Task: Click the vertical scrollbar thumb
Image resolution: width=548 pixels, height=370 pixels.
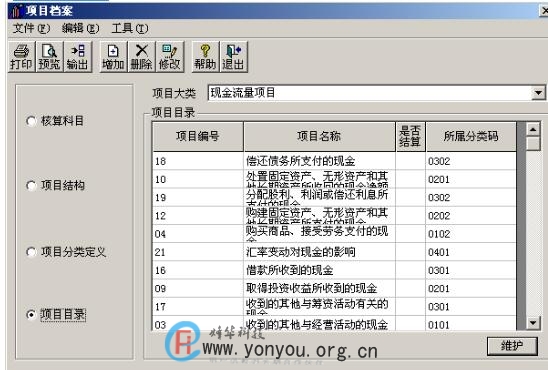Action: click(x=533, y=144)
